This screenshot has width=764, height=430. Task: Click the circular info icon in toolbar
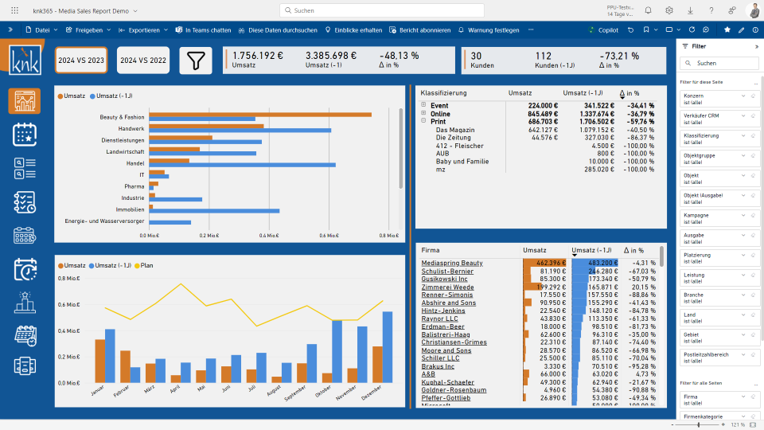coord(755,30)
